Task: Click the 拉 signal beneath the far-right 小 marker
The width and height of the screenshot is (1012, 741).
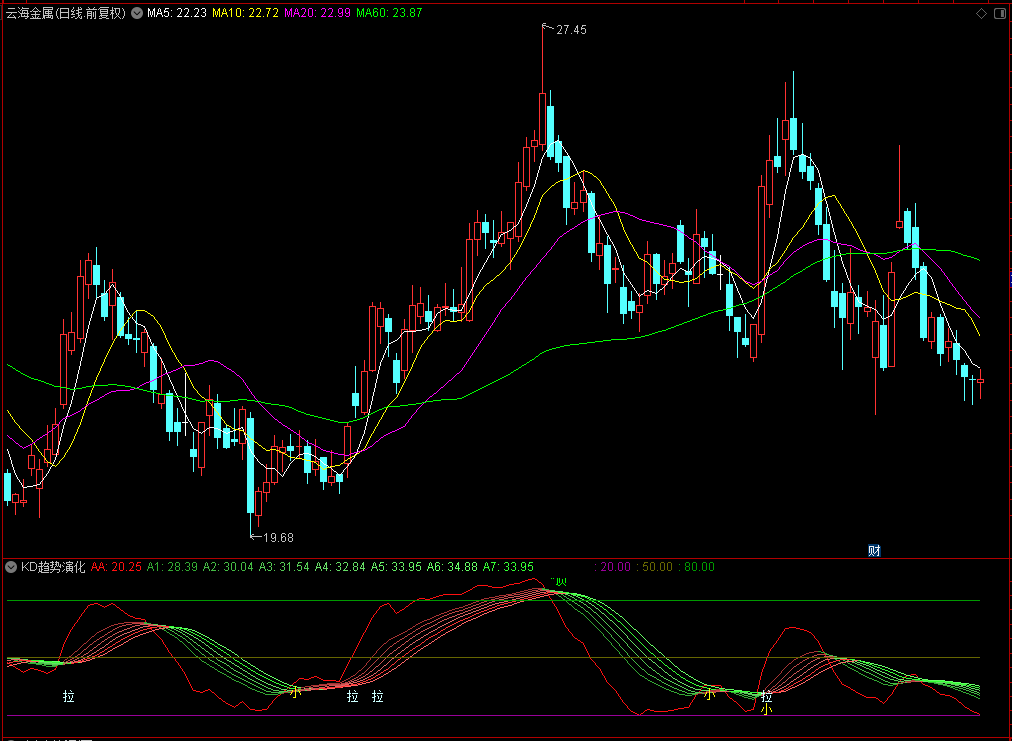Action: [766, 697]
